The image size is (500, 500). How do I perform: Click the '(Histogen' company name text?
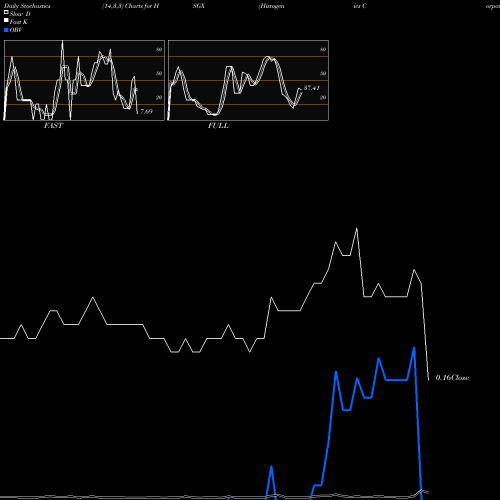[x=272, y=6]
